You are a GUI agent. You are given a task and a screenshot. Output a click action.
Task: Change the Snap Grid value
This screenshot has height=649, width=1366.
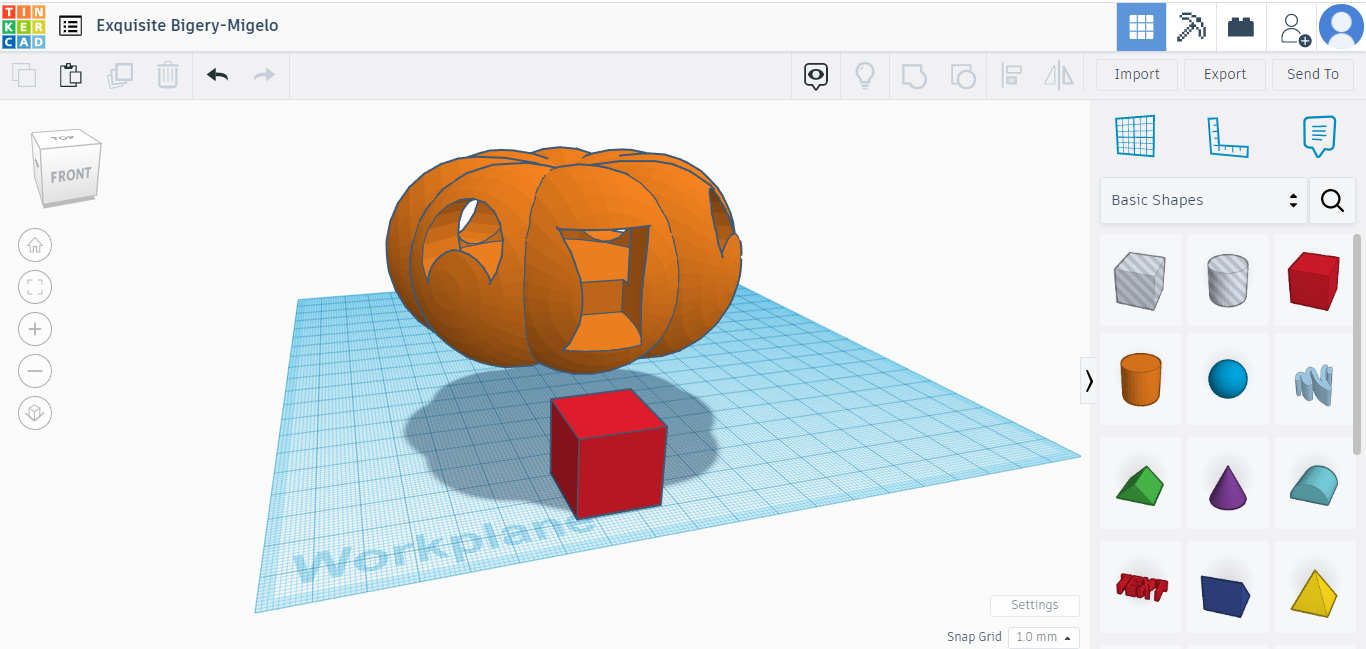pyautogui.click(x=1043, y=637)
